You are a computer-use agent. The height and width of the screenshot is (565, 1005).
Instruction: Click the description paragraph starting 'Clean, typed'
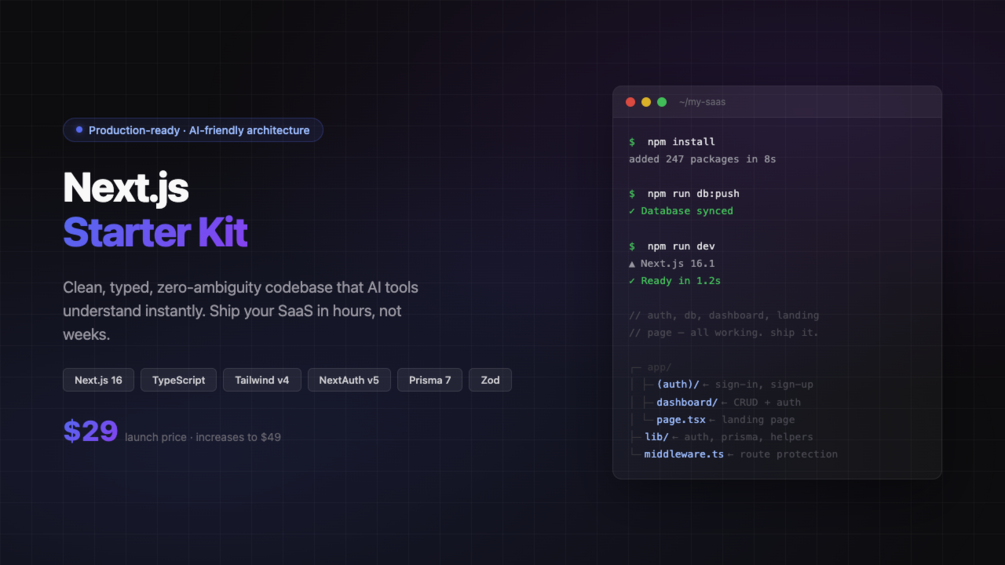(240, 311)
